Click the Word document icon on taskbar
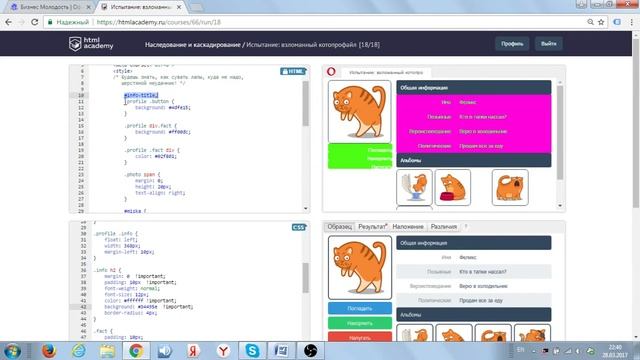 tap(281, 351)
